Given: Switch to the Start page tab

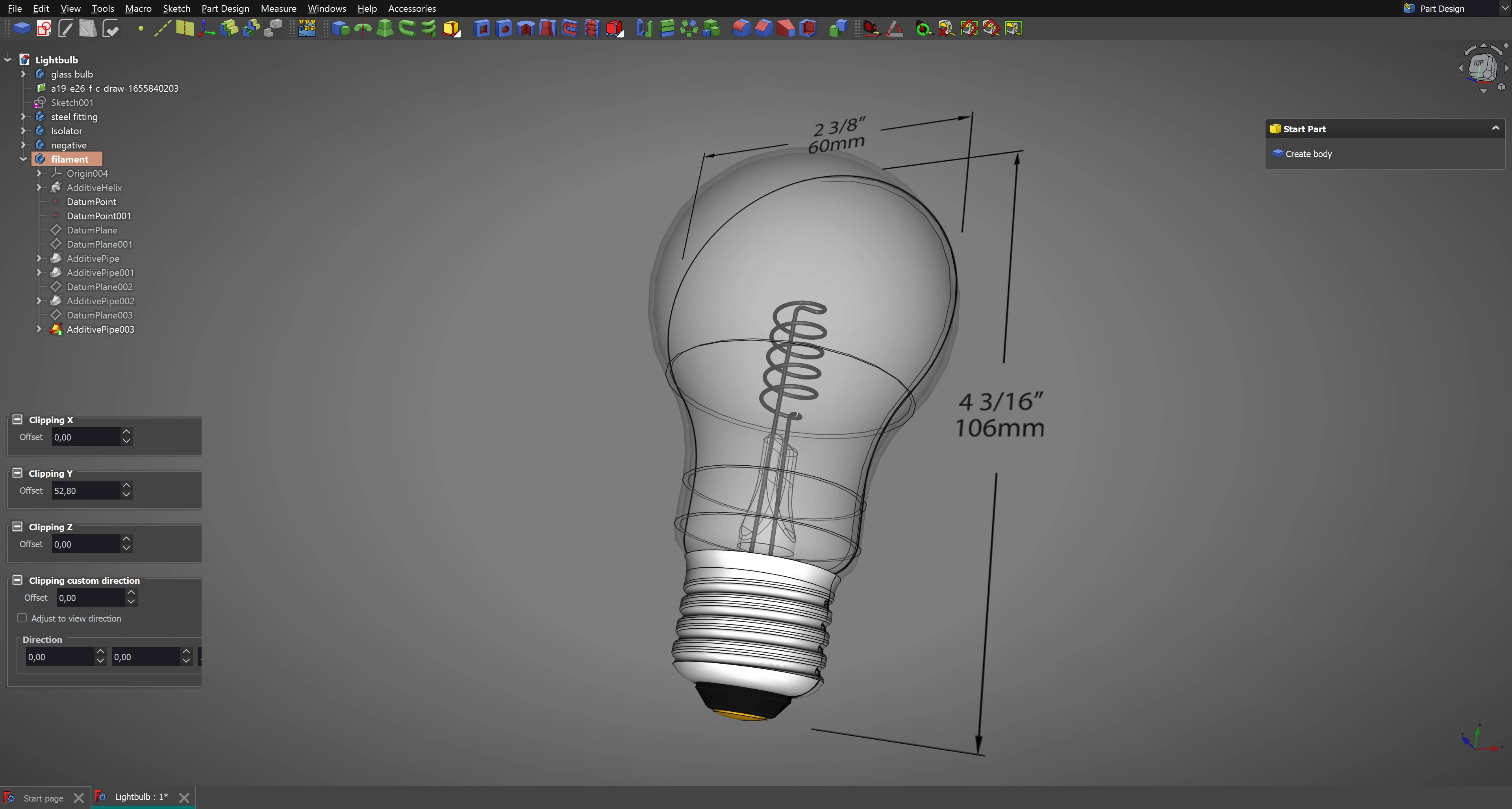Looking at the screenshot, I should click(x=43, y=798).
